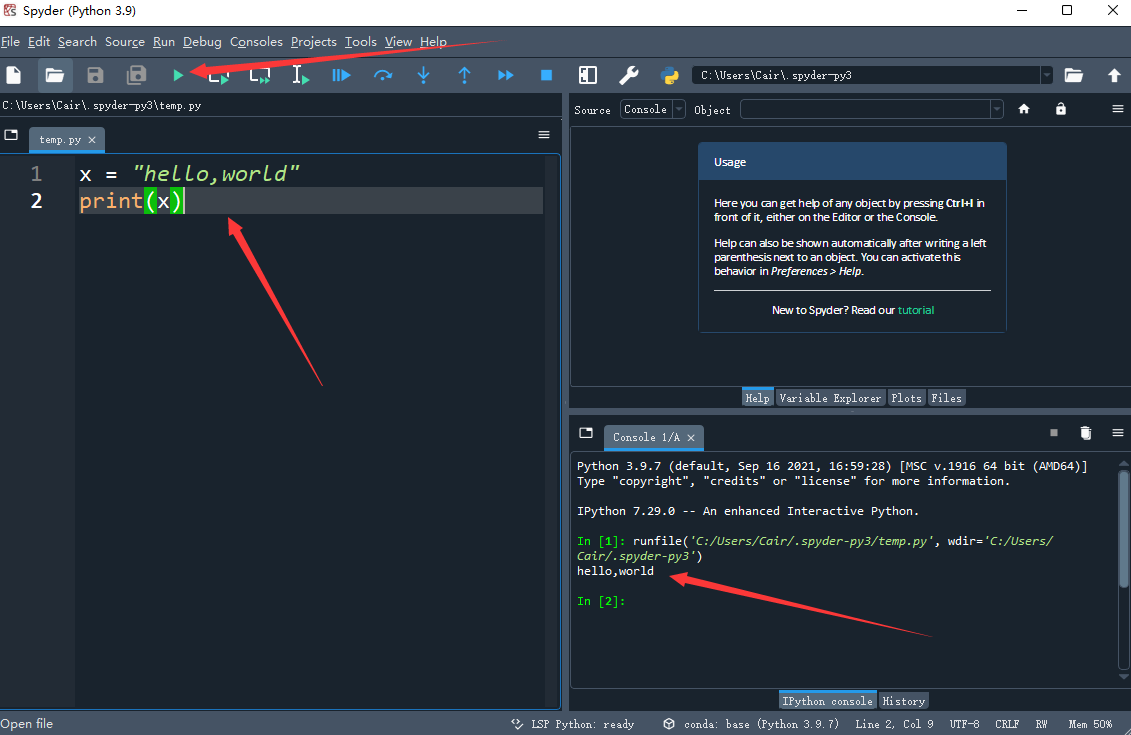The height and width of the screenshot is (735, 1131).
Task: Expand the Object combo box arrow
Action: click(996, 110)
